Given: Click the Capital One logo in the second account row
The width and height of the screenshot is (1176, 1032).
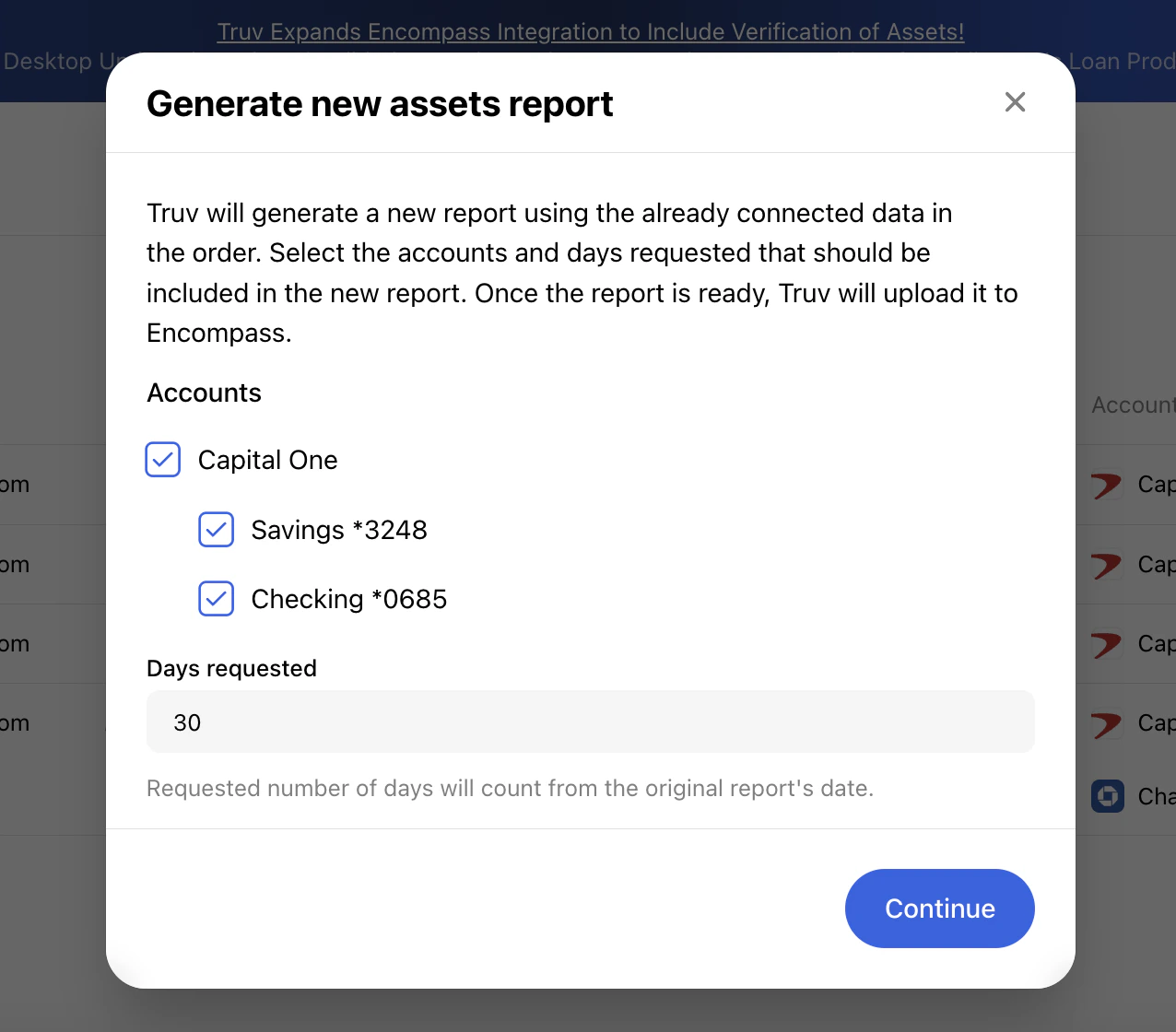Looking at the screenshot, I should pos(1106,565).
